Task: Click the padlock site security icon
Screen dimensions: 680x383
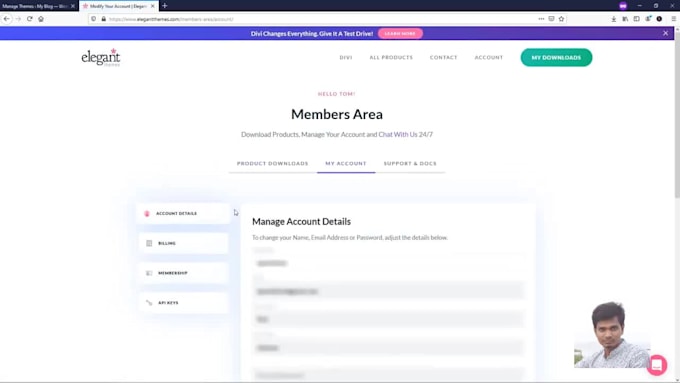Action: (x=104, y=19)
